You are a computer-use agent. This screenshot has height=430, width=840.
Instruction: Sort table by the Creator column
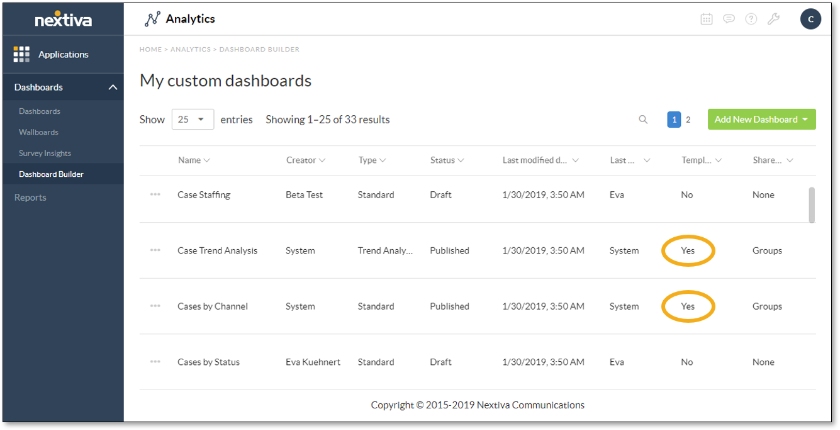tap(306, 160)
